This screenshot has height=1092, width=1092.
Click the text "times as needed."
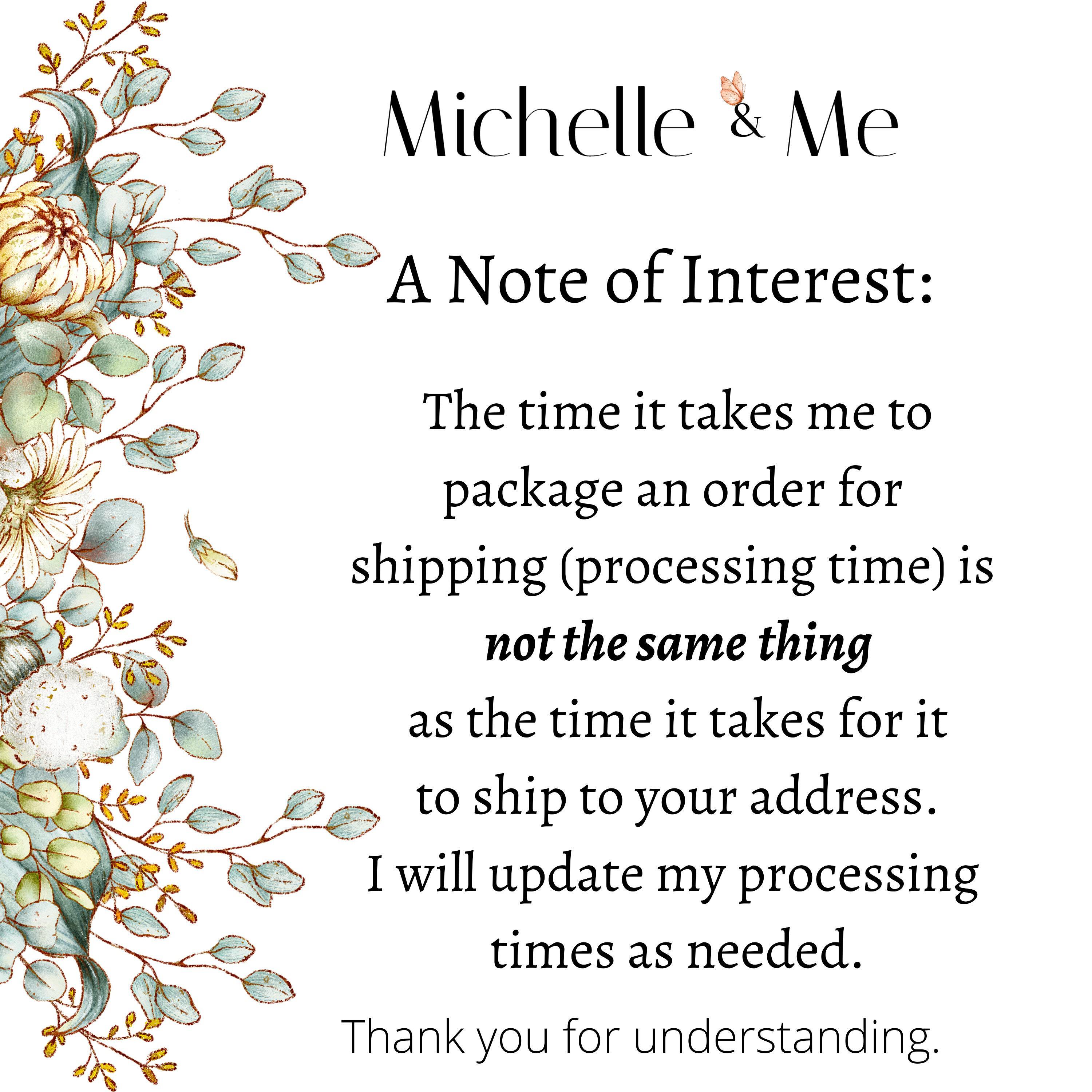677,953
